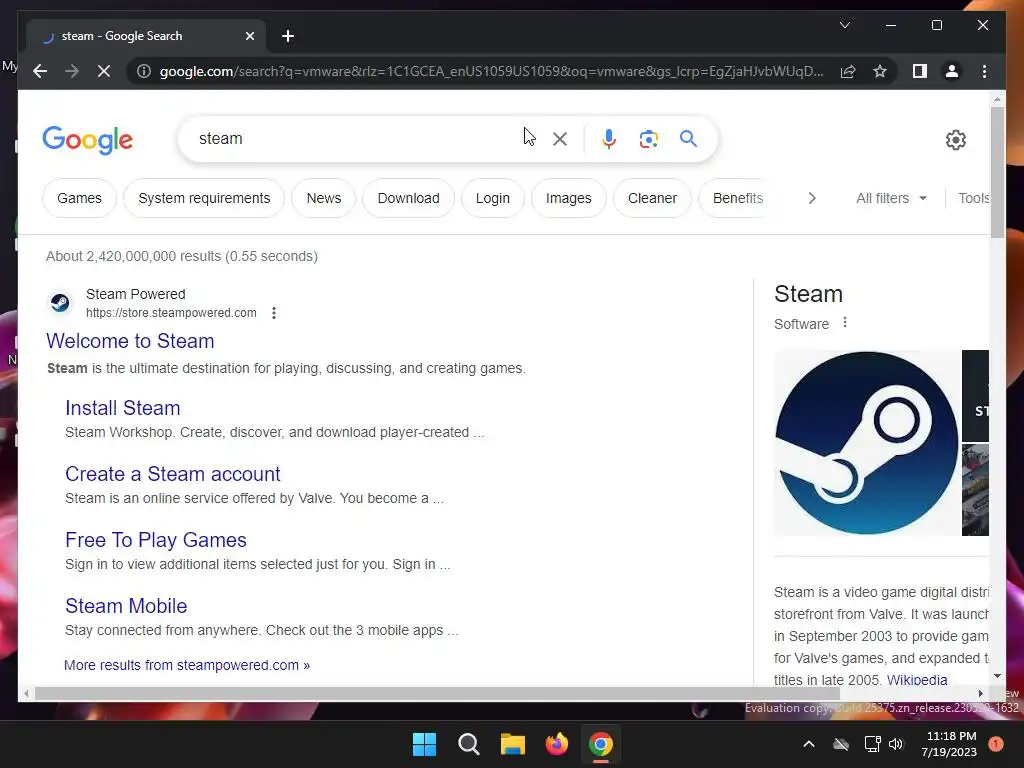Click Steam Powered site favicon
This screenshot has height=768, width=1024.
pos(60,303)
